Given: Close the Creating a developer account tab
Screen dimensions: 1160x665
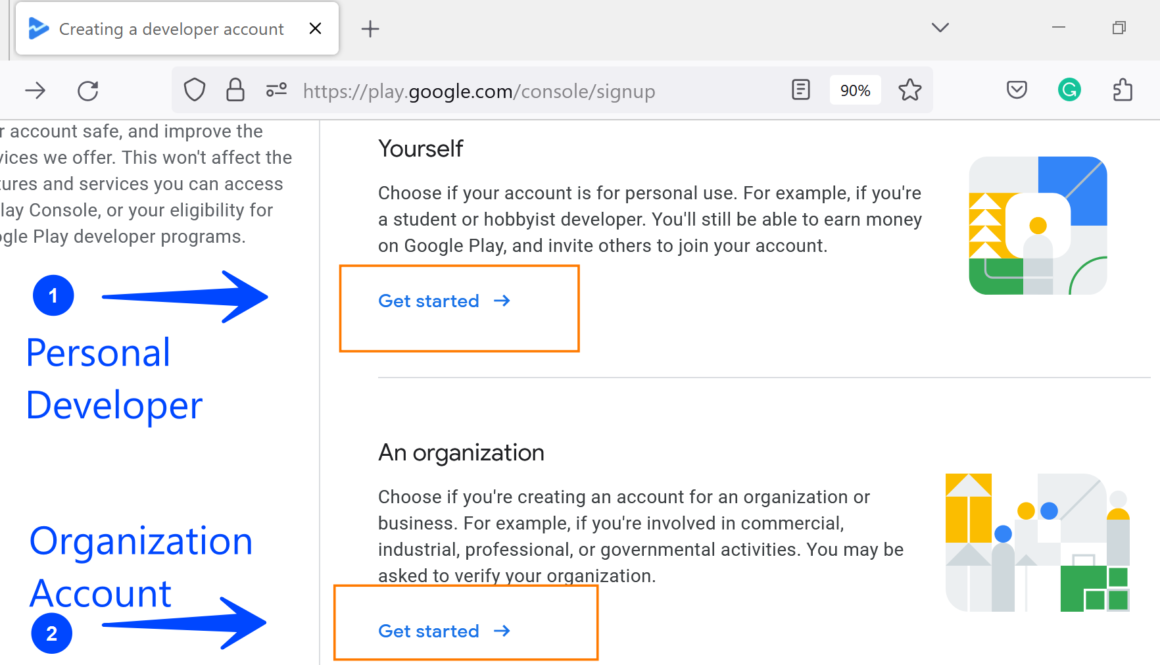Looking at the screenshot, I should [315, 29].
